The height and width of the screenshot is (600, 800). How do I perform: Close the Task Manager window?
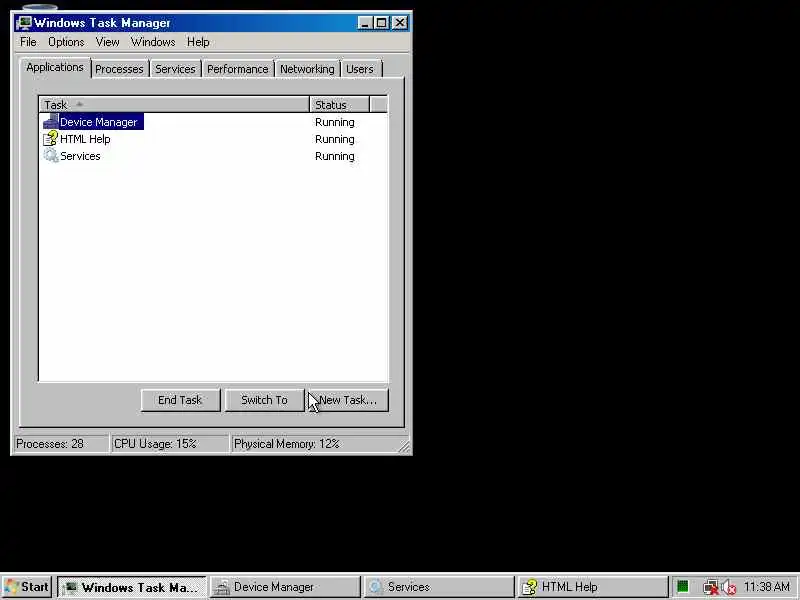pyautogui.click(x=400, y=23)
